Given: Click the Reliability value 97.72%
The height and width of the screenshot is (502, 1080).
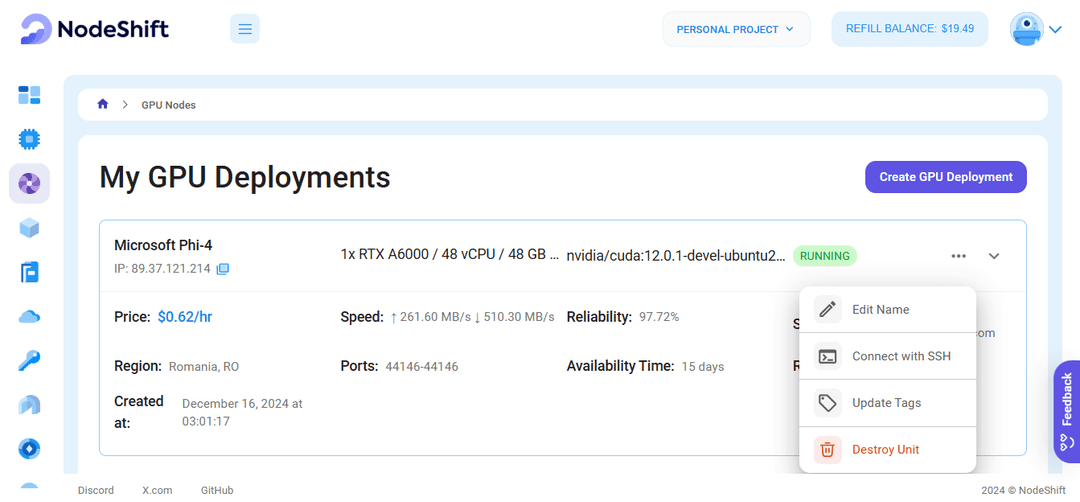Looking at the screenshot, I should (x=658, y=317).
